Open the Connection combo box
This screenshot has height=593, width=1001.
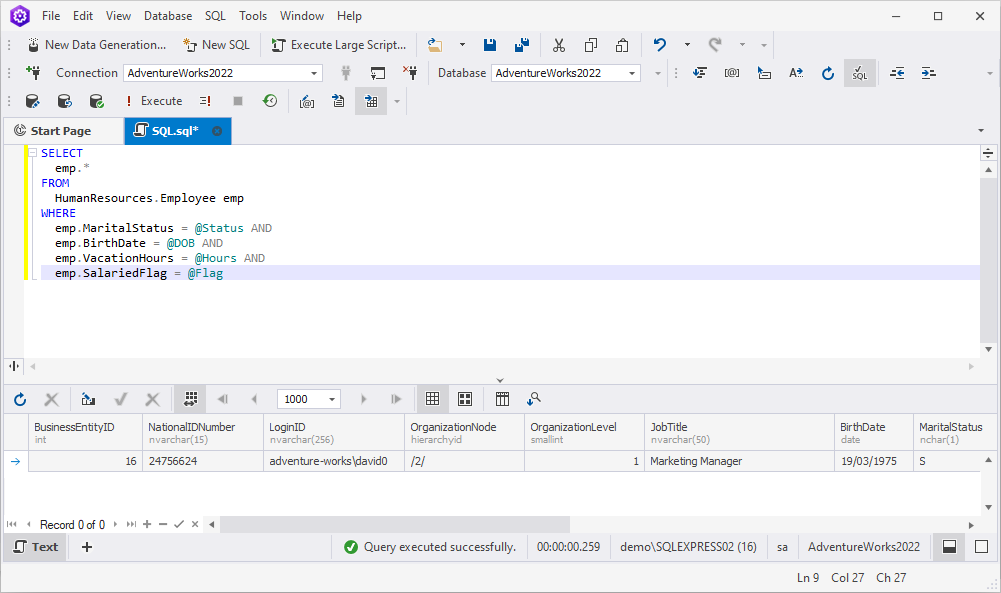223,73
